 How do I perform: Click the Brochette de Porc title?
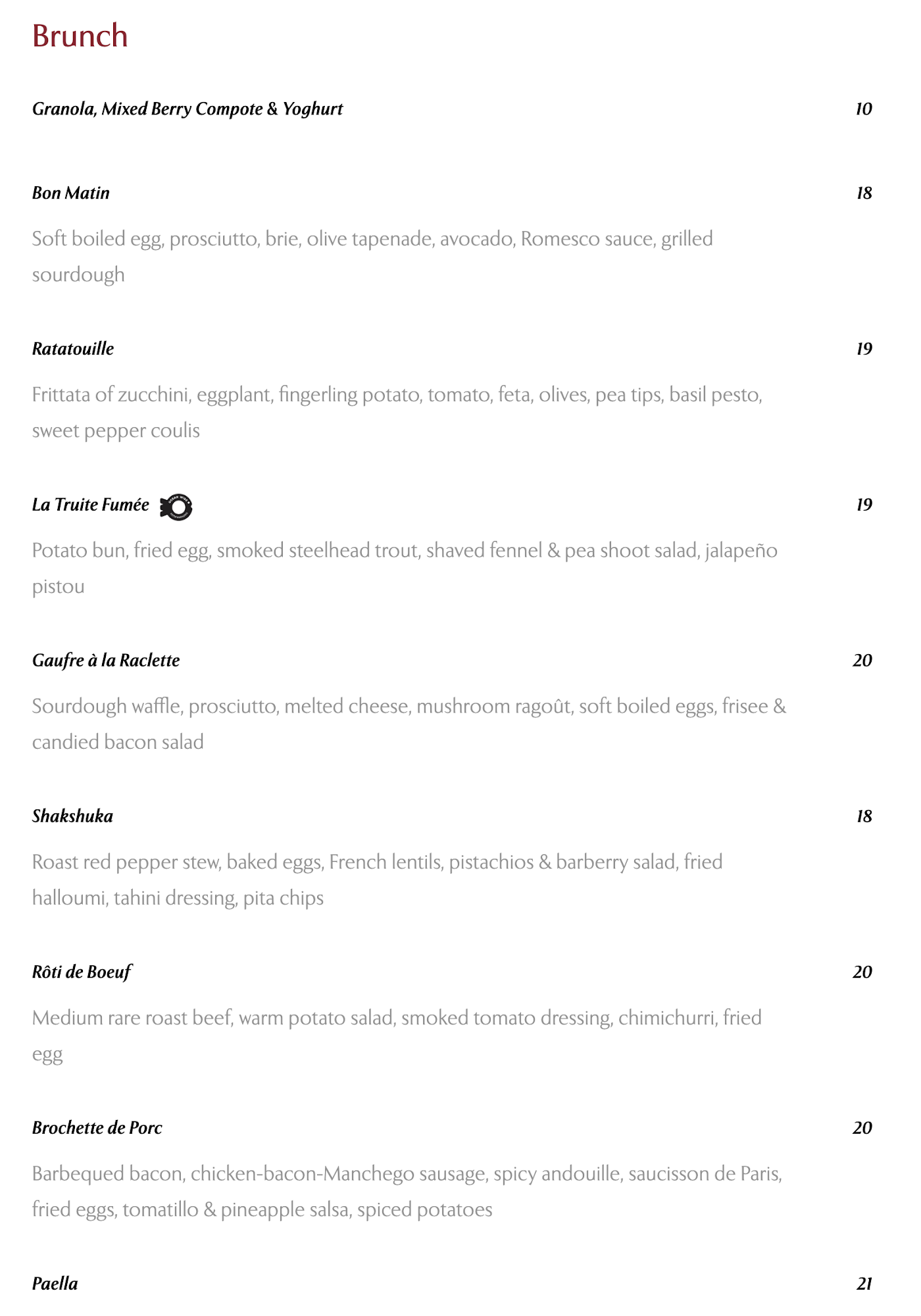tap(97, 1128)
